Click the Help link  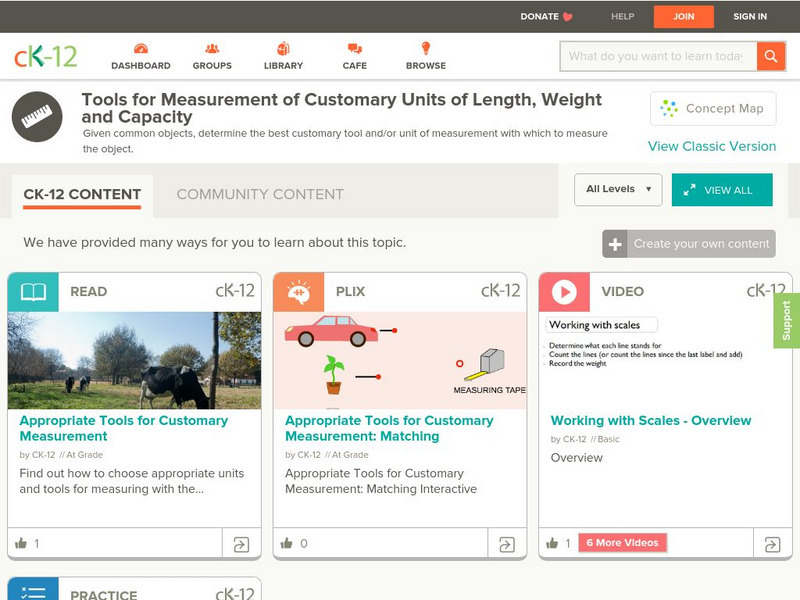[622, 17]
